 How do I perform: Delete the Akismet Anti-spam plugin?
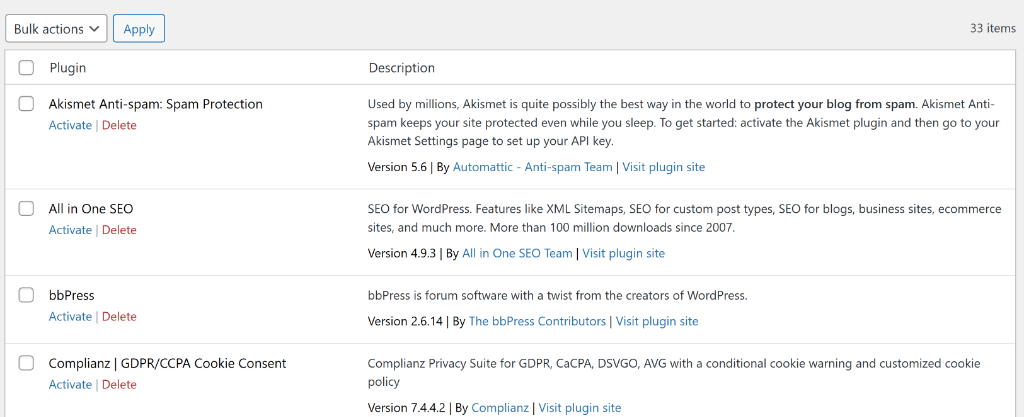click(x=119, y=125)
